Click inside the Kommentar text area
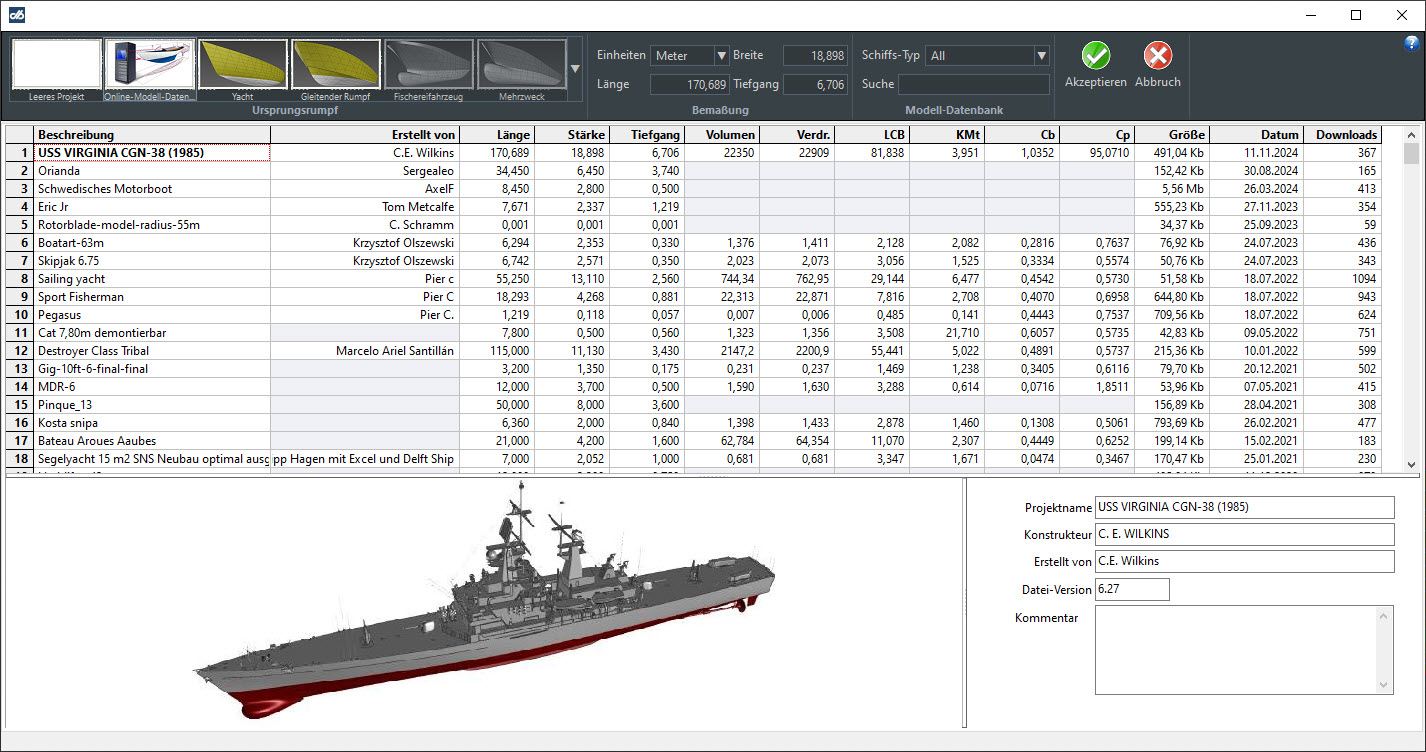The image size is (1426, 752). [1236, 649]
